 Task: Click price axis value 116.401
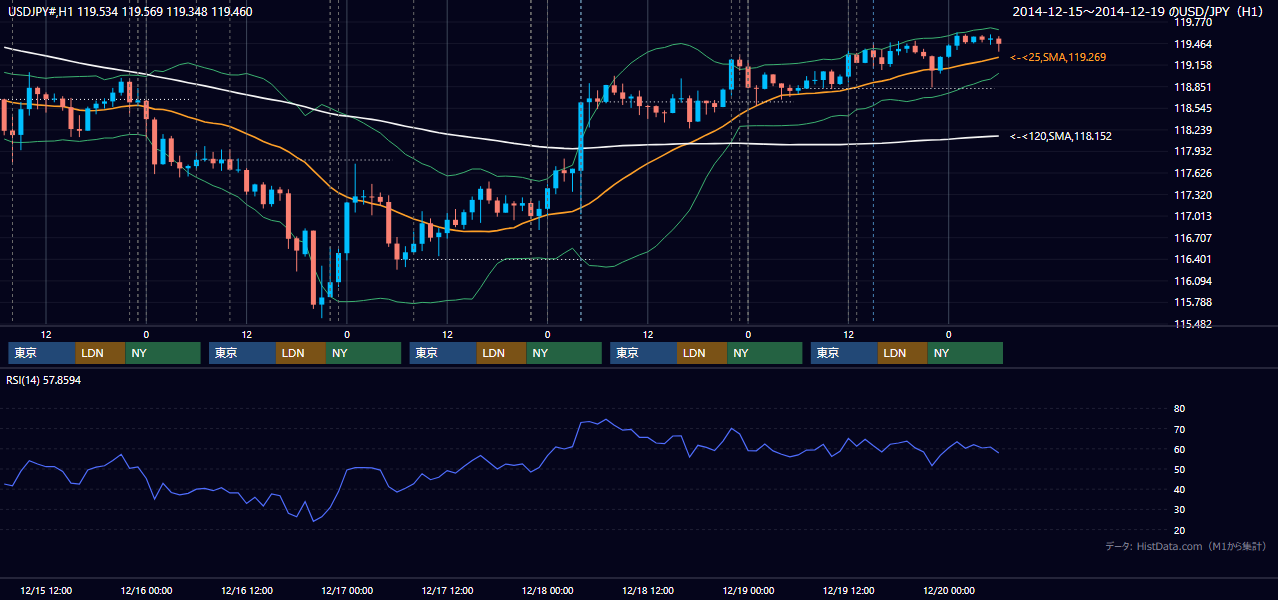coord(1193,260)
